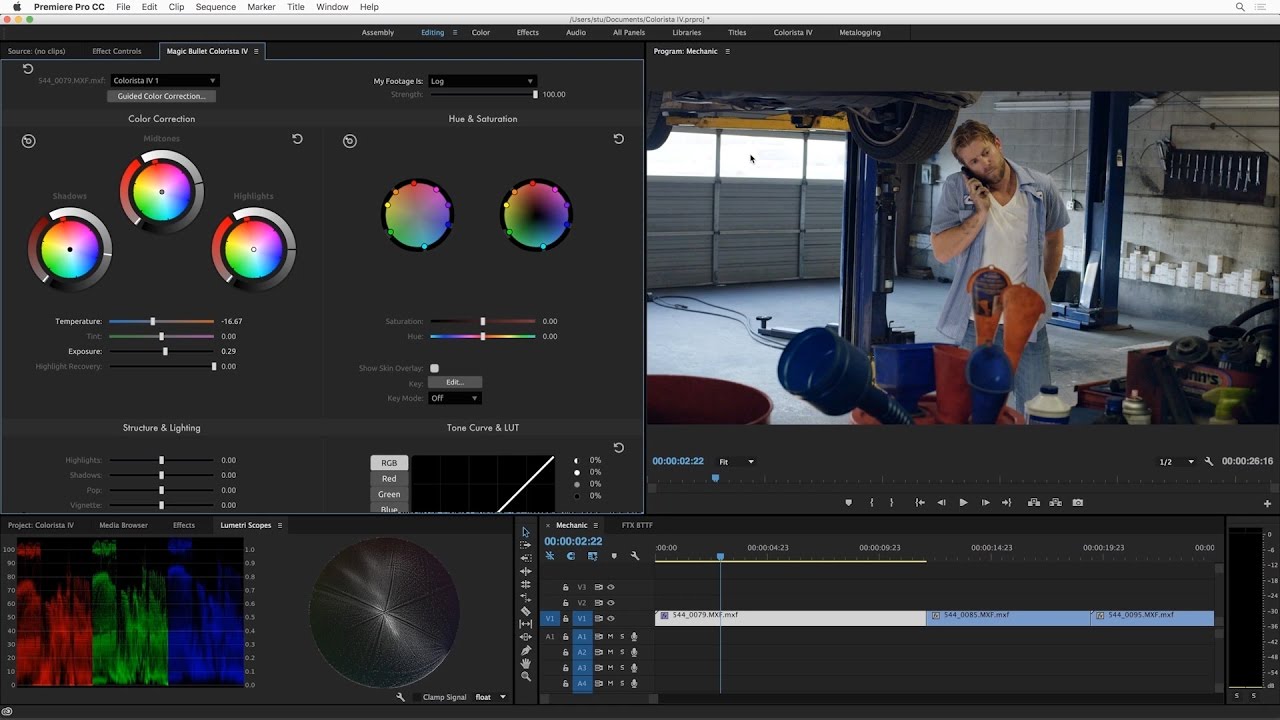1280x720 pixels.
Task: Toggle V1 track output eye icon
Action: pyautogui.click(x=611, y=619)
